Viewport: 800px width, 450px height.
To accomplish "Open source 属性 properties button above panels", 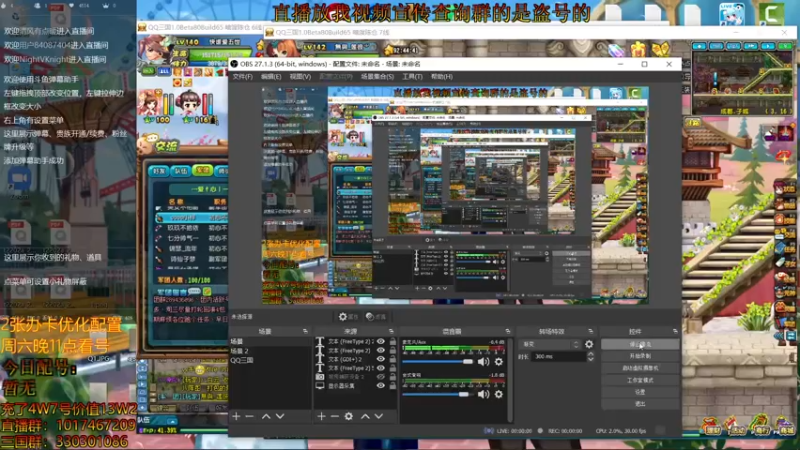I will coord(348,317).
